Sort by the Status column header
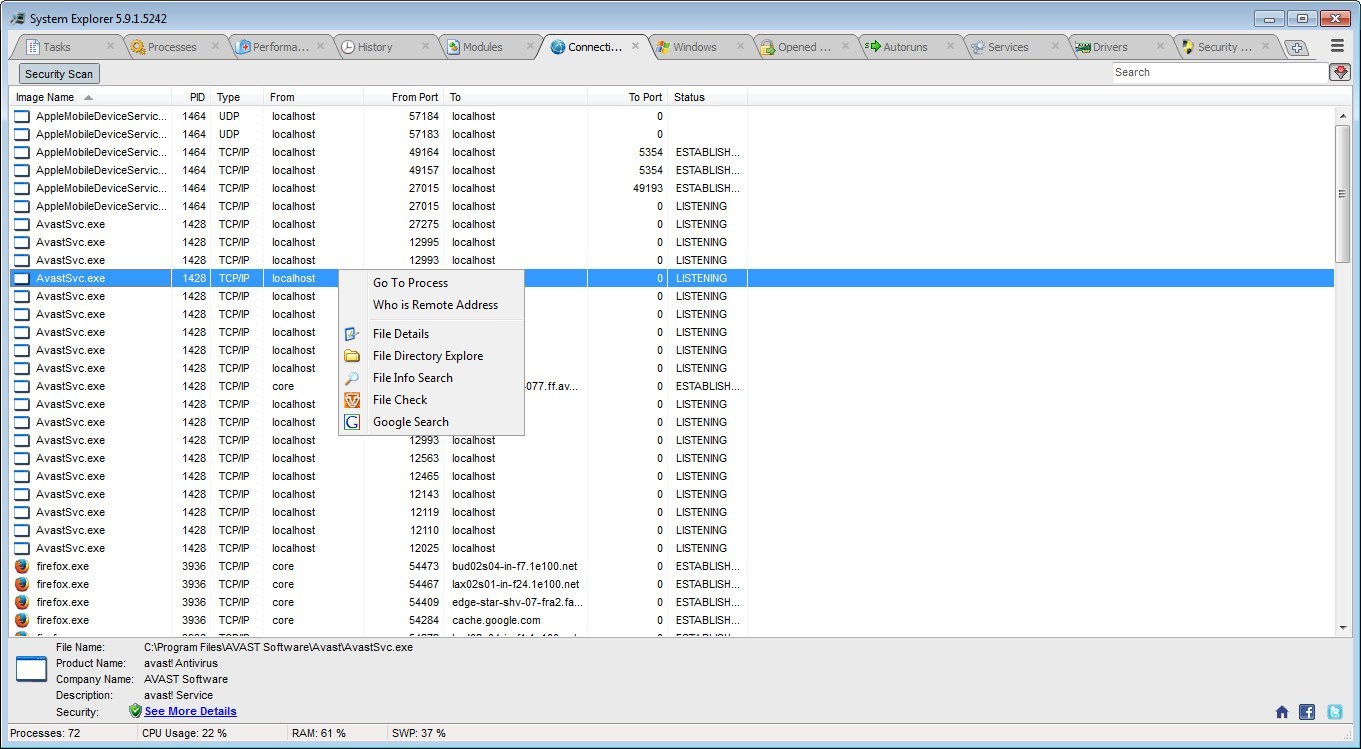 point(707,97)
